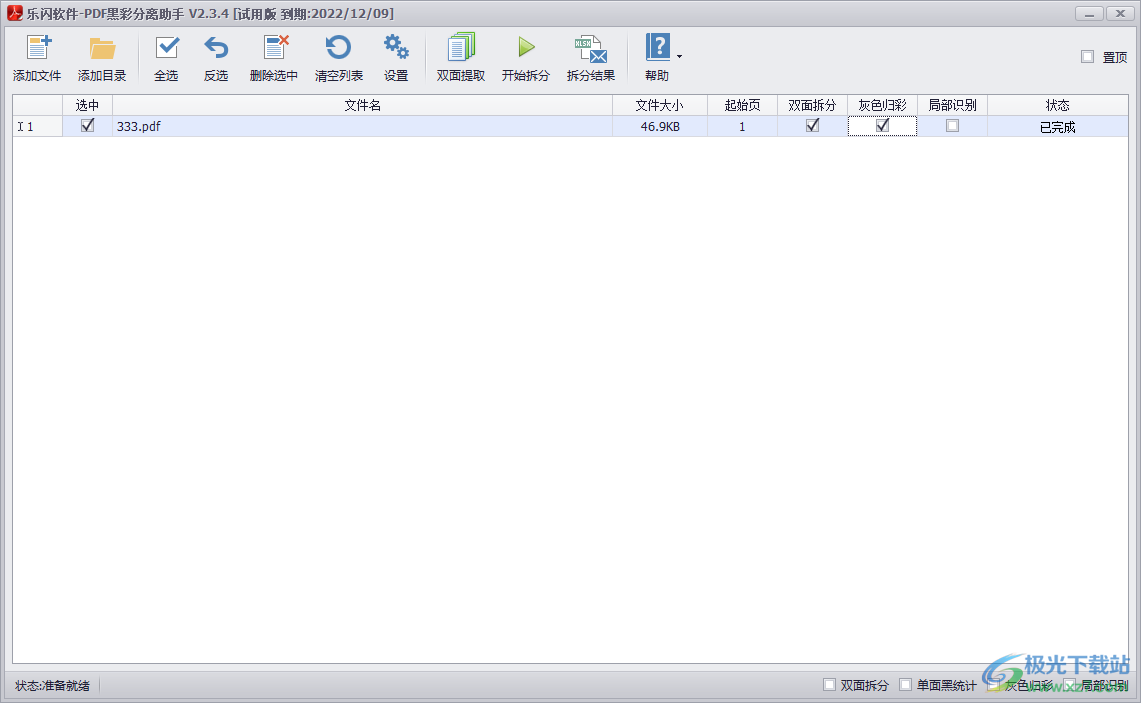Screen dimensions: 1141x703
Task: Toggle 双面拆分 checkbox in 333.pdf row
Action: [x=812, y=126]
